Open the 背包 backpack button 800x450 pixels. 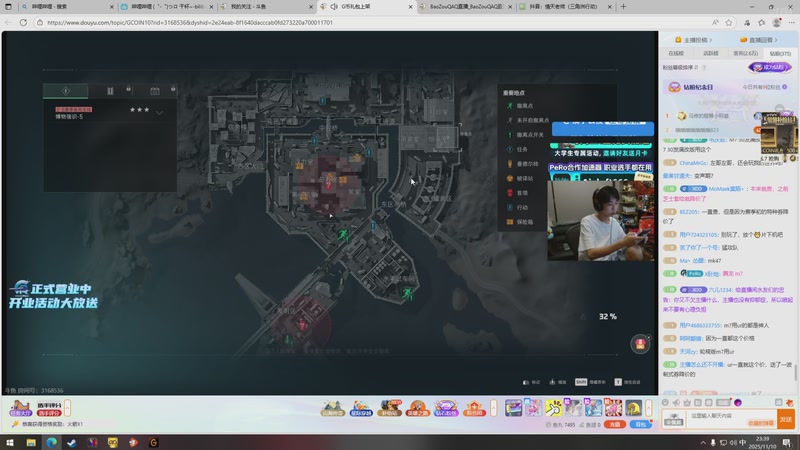(640, 424)
